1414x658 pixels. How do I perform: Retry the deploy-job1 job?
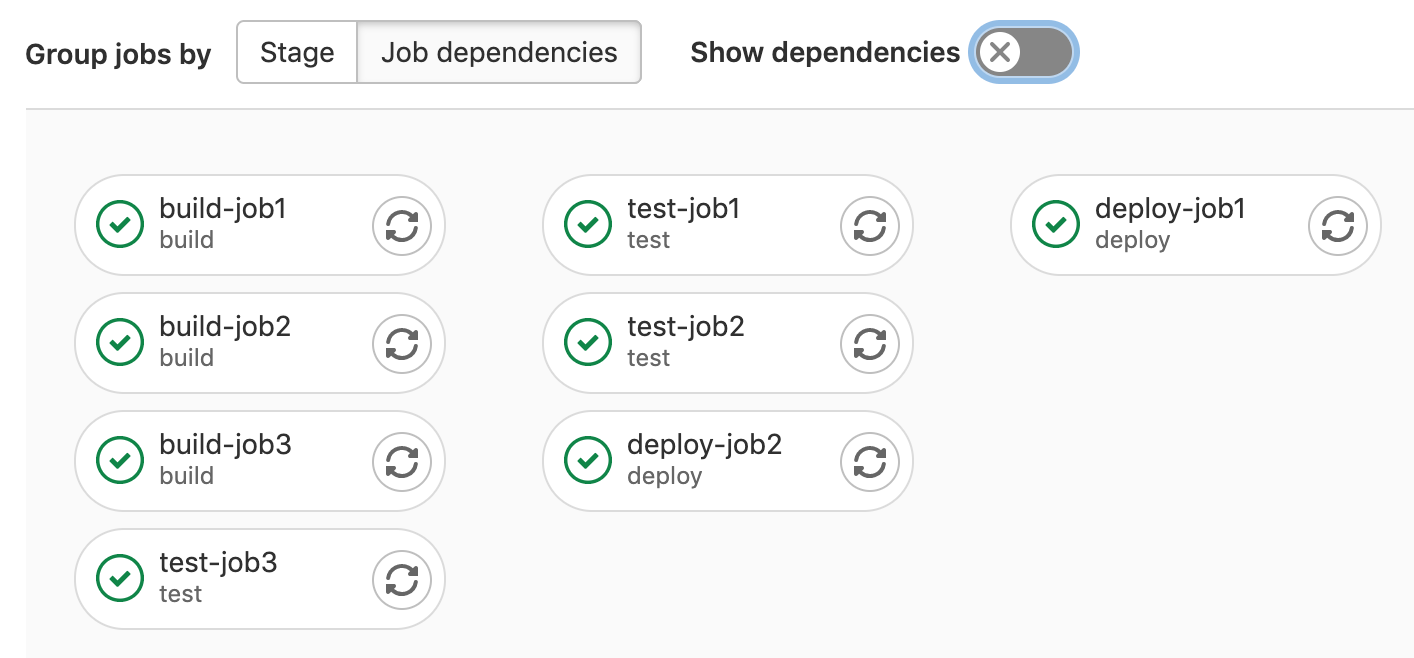[x=1337, y=225]
